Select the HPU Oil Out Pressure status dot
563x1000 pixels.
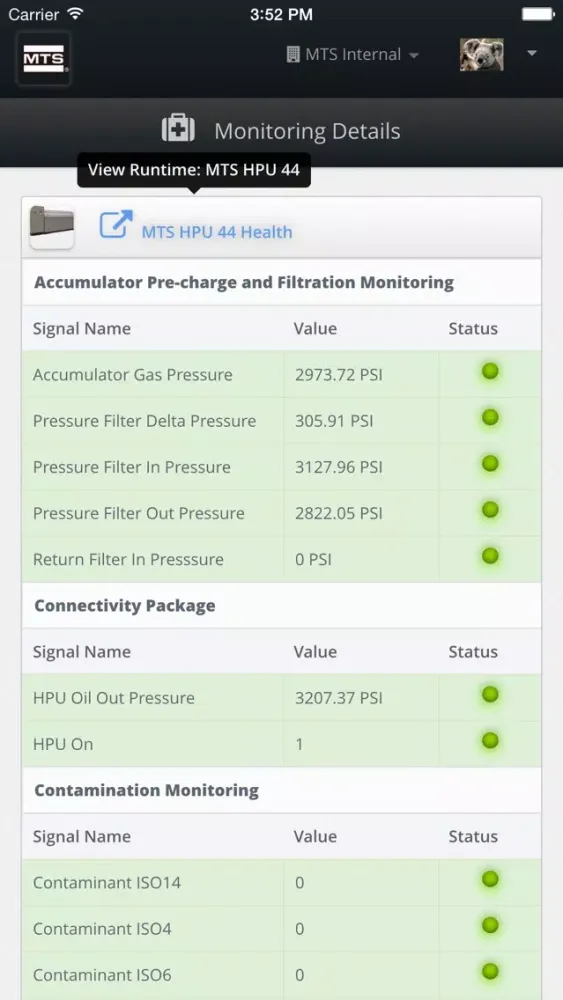(490, 695)
